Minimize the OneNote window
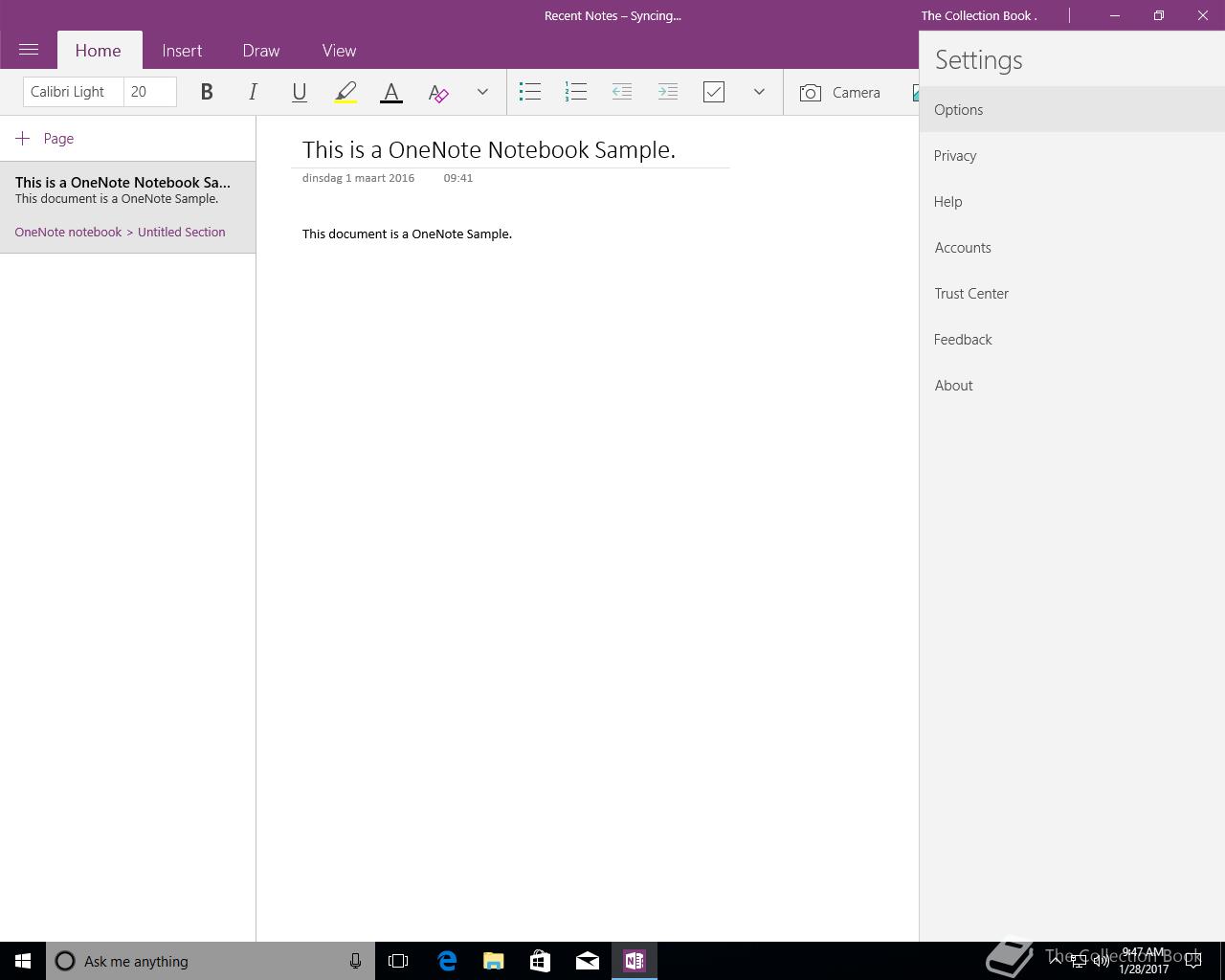 tap(1115, 15)
